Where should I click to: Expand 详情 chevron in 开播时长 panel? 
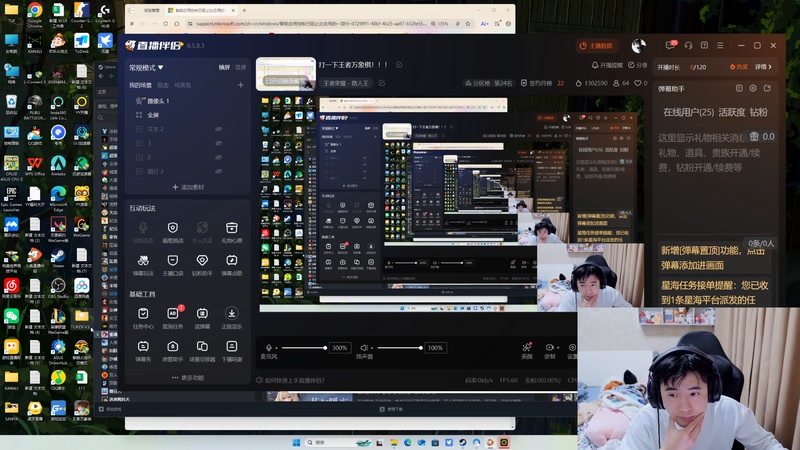click(x=764, y=67)
